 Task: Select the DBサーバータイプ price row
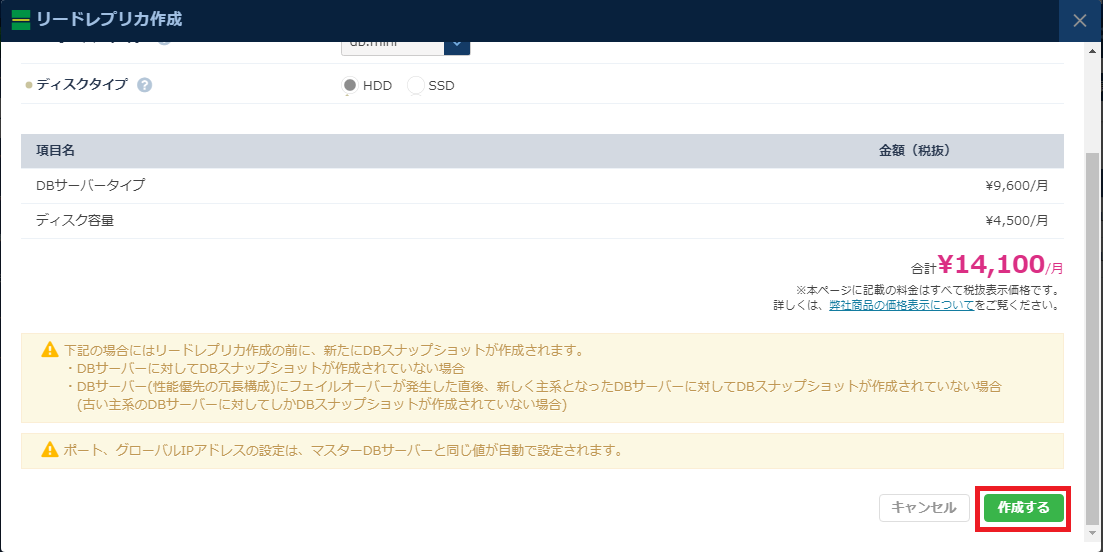541,185
